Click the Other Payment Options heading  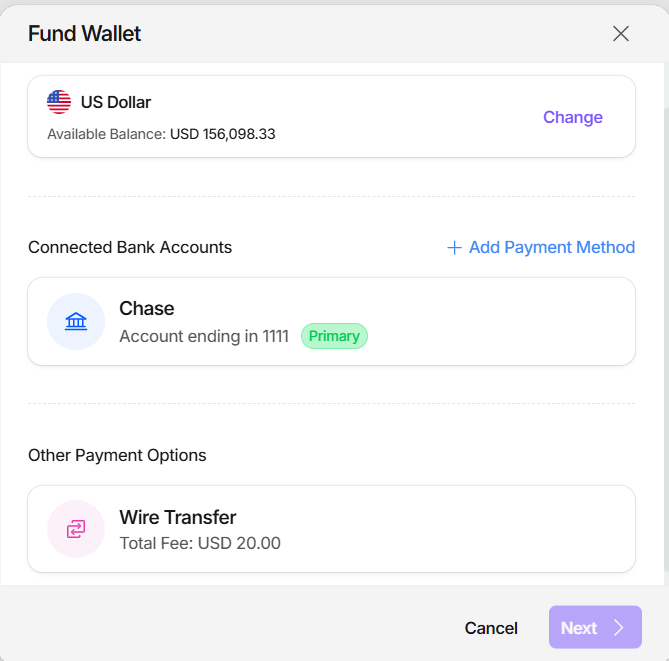[x=117, y=455]
